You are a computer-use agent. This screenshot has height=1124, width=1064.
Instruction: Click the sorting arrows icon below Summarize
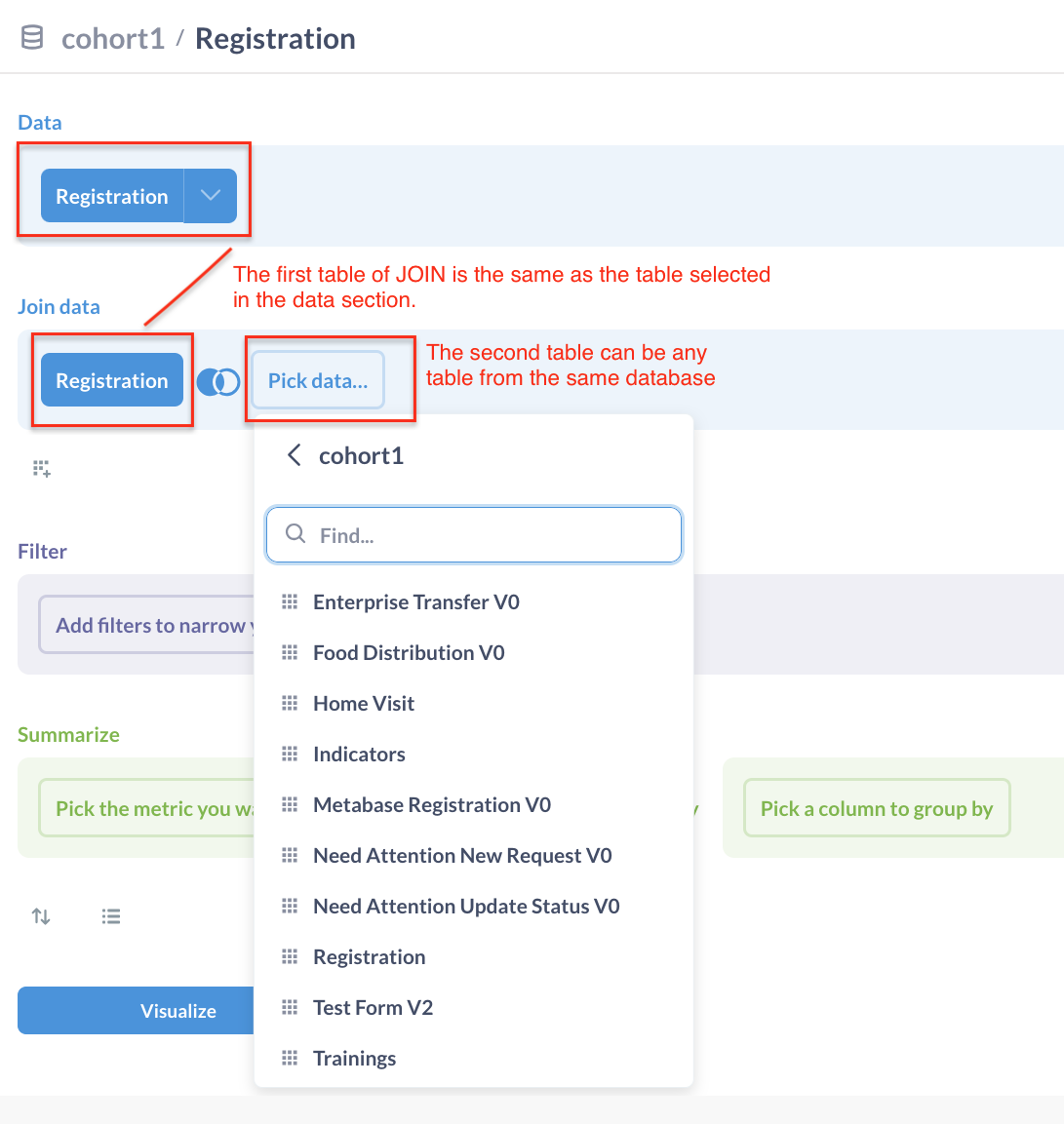[40, 916]
